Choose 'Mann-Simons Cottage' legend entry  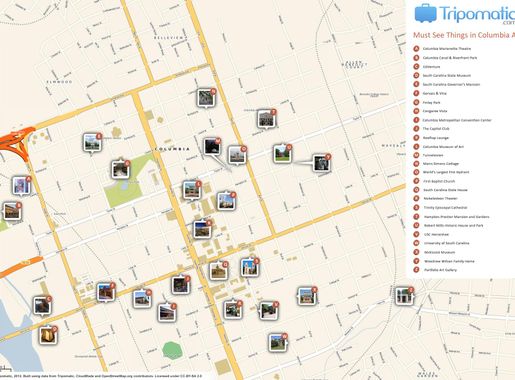coord(441,164)
